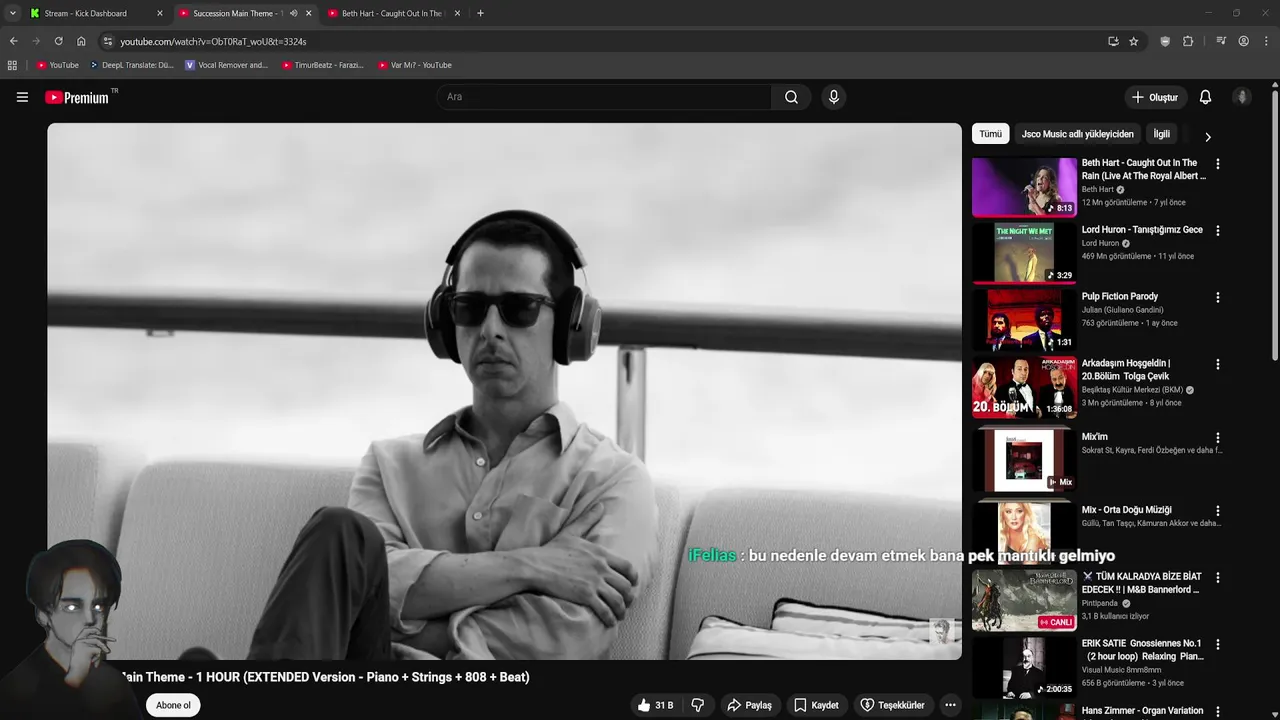This screenshot has width=1280, height=720.
Task: Open options menu for Erik Satie video
Action: coord(1217,645)
